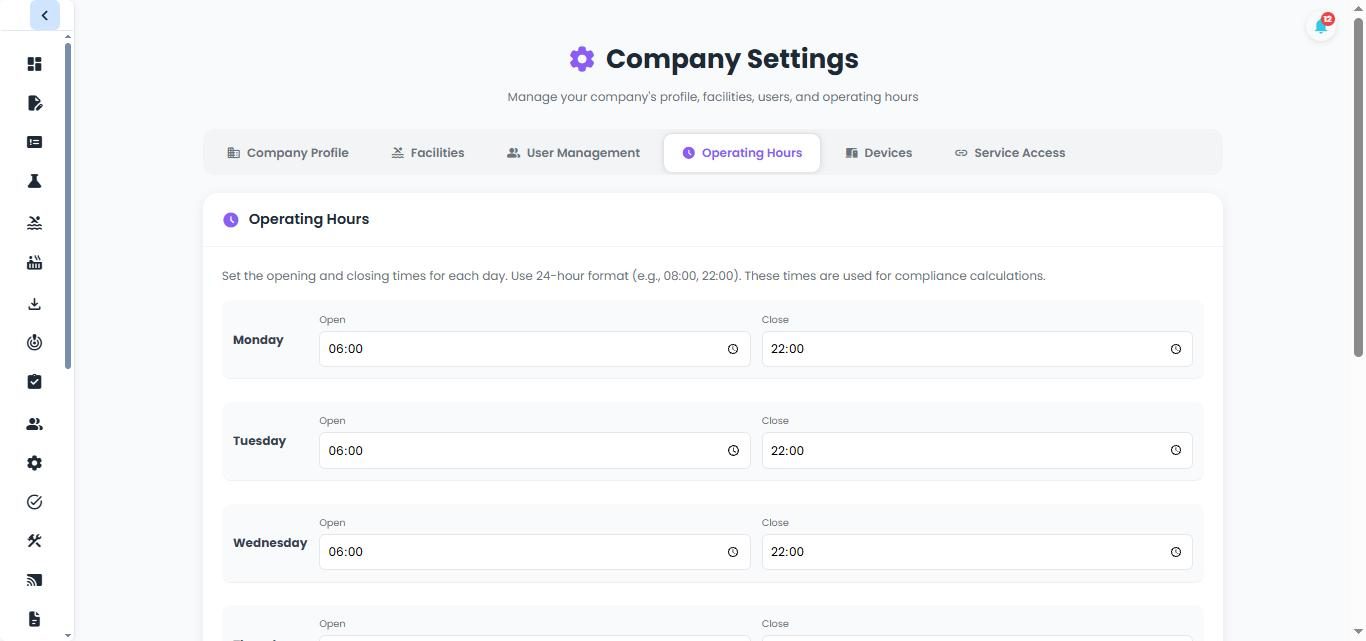
Task: Open the power target icon in sidebar
Action: (x=34, y=343)
